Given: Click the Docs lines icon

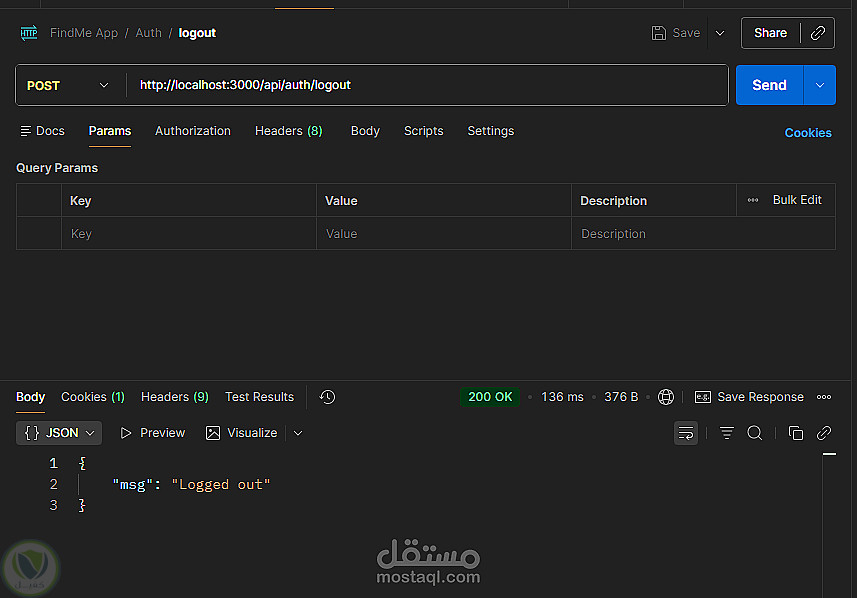Looking at the screenshot, I should 25,131.
